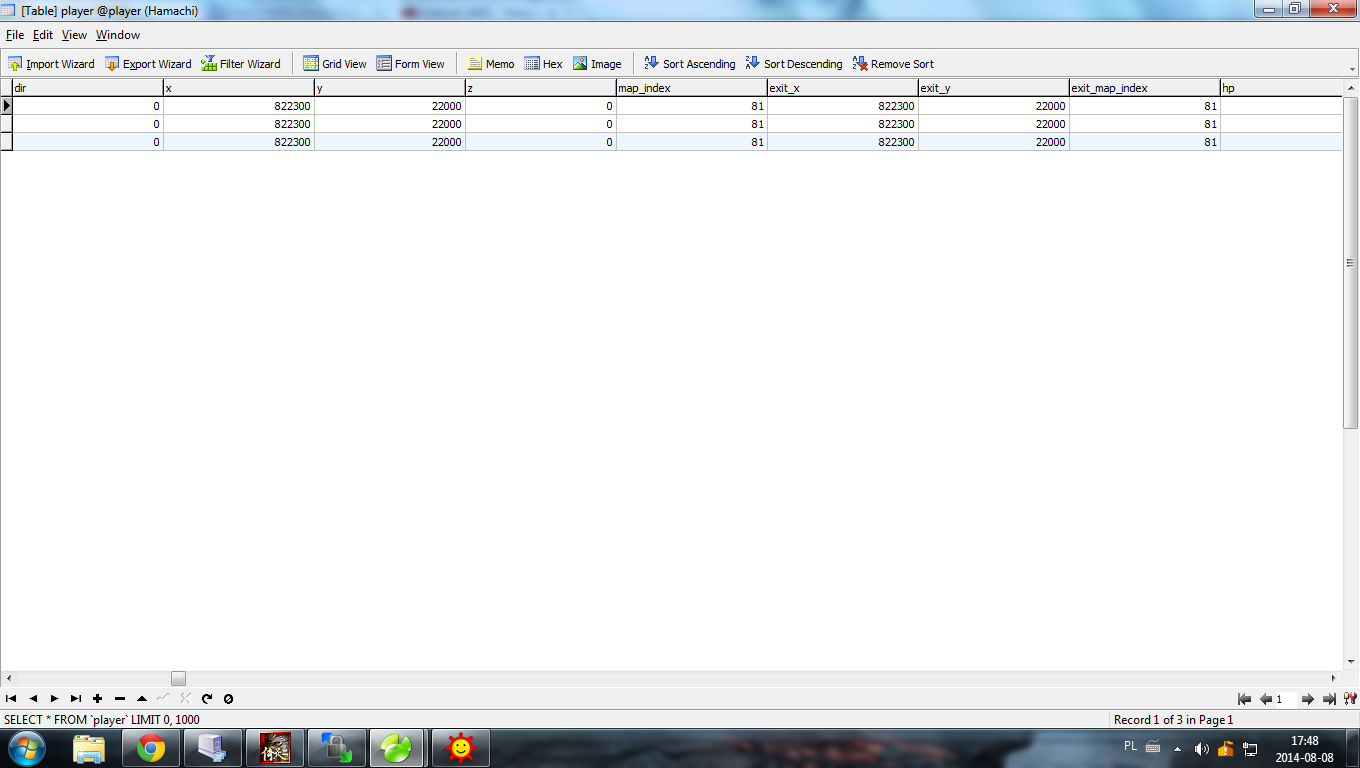
Task: Show the Memo viewer
Action: 491,64
